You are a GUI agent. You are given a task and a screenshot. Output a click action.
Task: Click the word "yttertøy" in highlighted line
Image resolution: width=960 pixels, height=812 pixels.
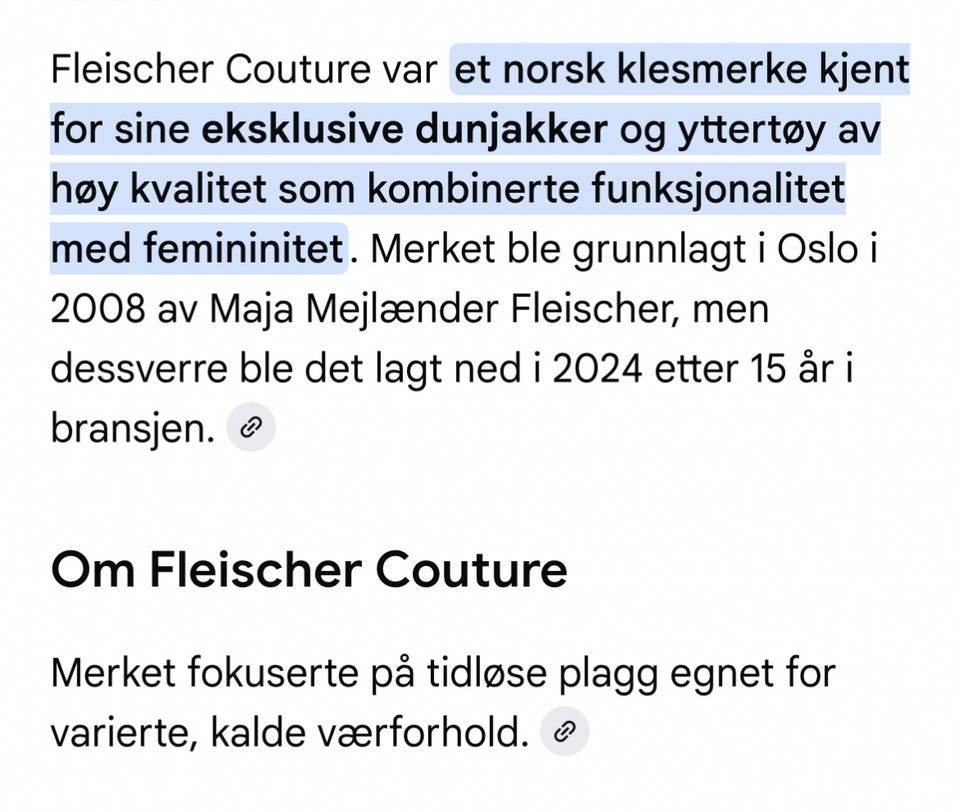[x=751, y=130]
